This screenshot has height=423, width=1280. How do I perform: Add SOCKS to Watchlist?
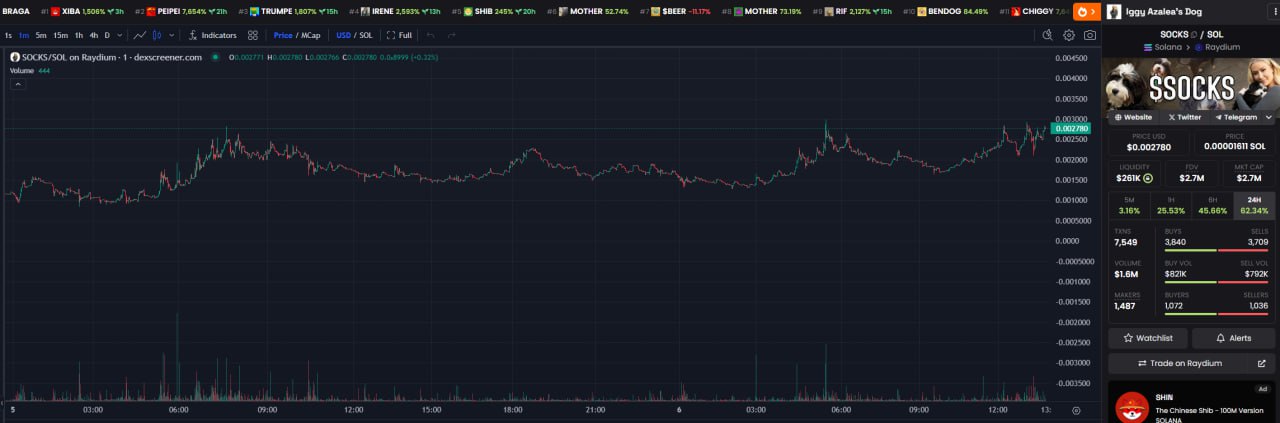point(1147,338)
